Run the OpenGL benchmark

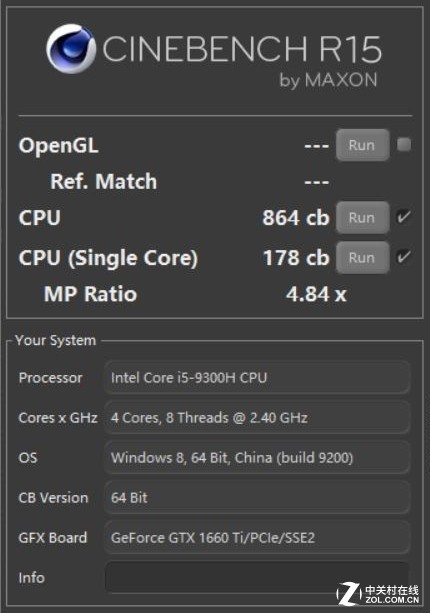362,145
